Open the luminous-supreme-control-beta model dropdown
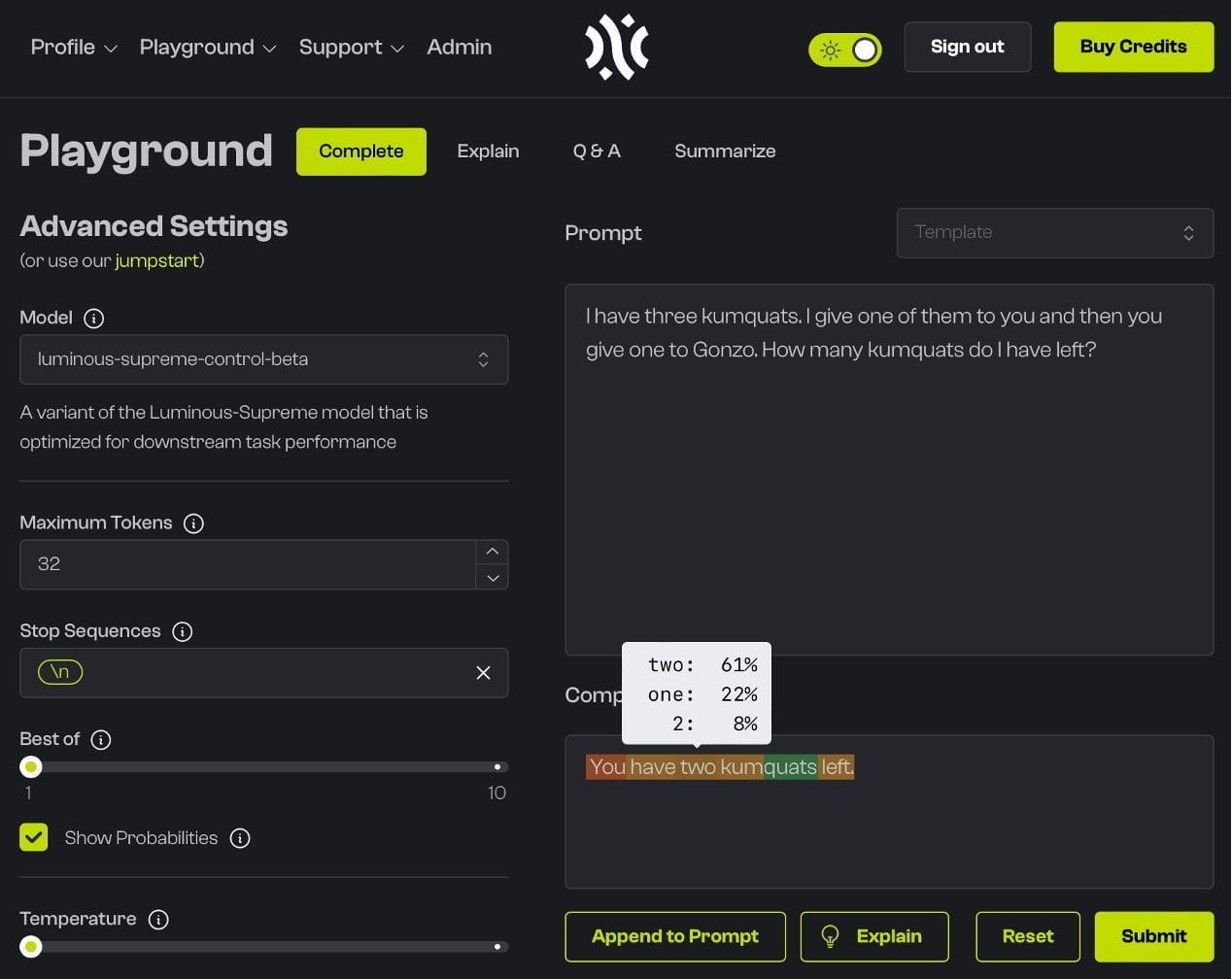The height and width of the screenshot is (979, 1232). click(x=263, y=359)
